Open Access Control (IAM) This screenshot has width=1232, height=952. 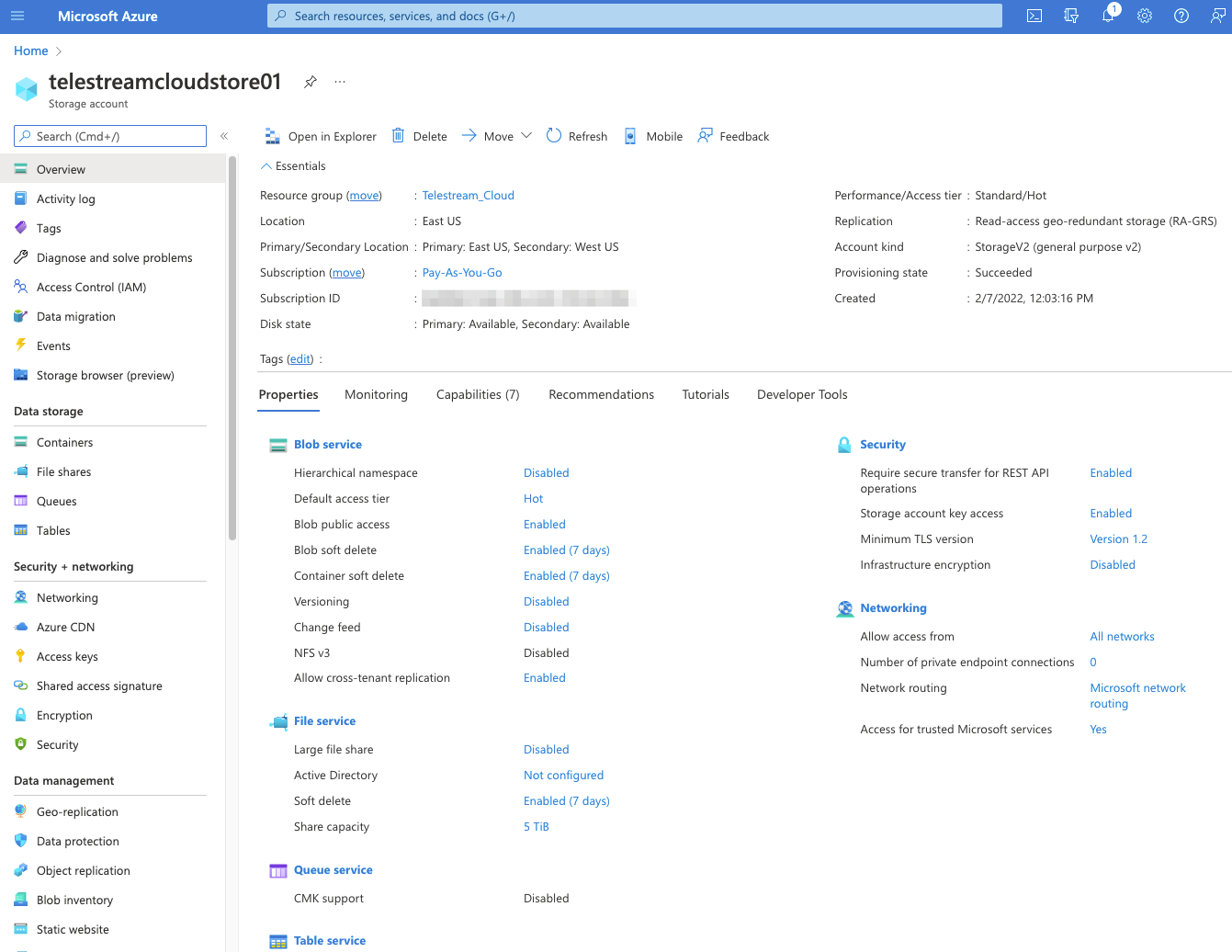(x=112, y=287)
